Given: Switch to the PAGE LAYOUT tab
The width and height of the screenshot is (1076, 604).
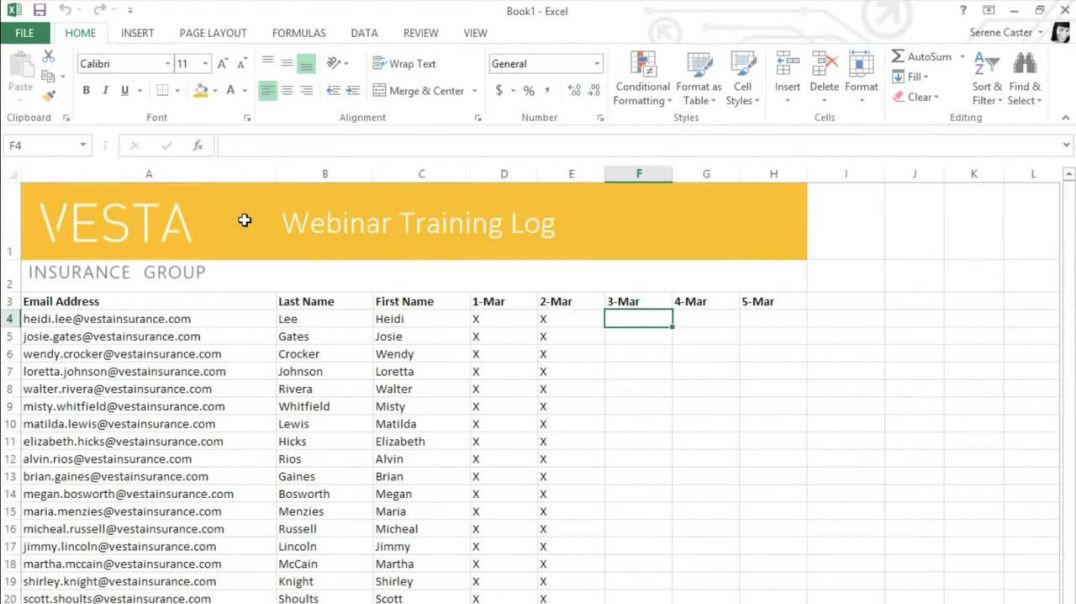Looking at the screenshot, I should coord(213,33).
